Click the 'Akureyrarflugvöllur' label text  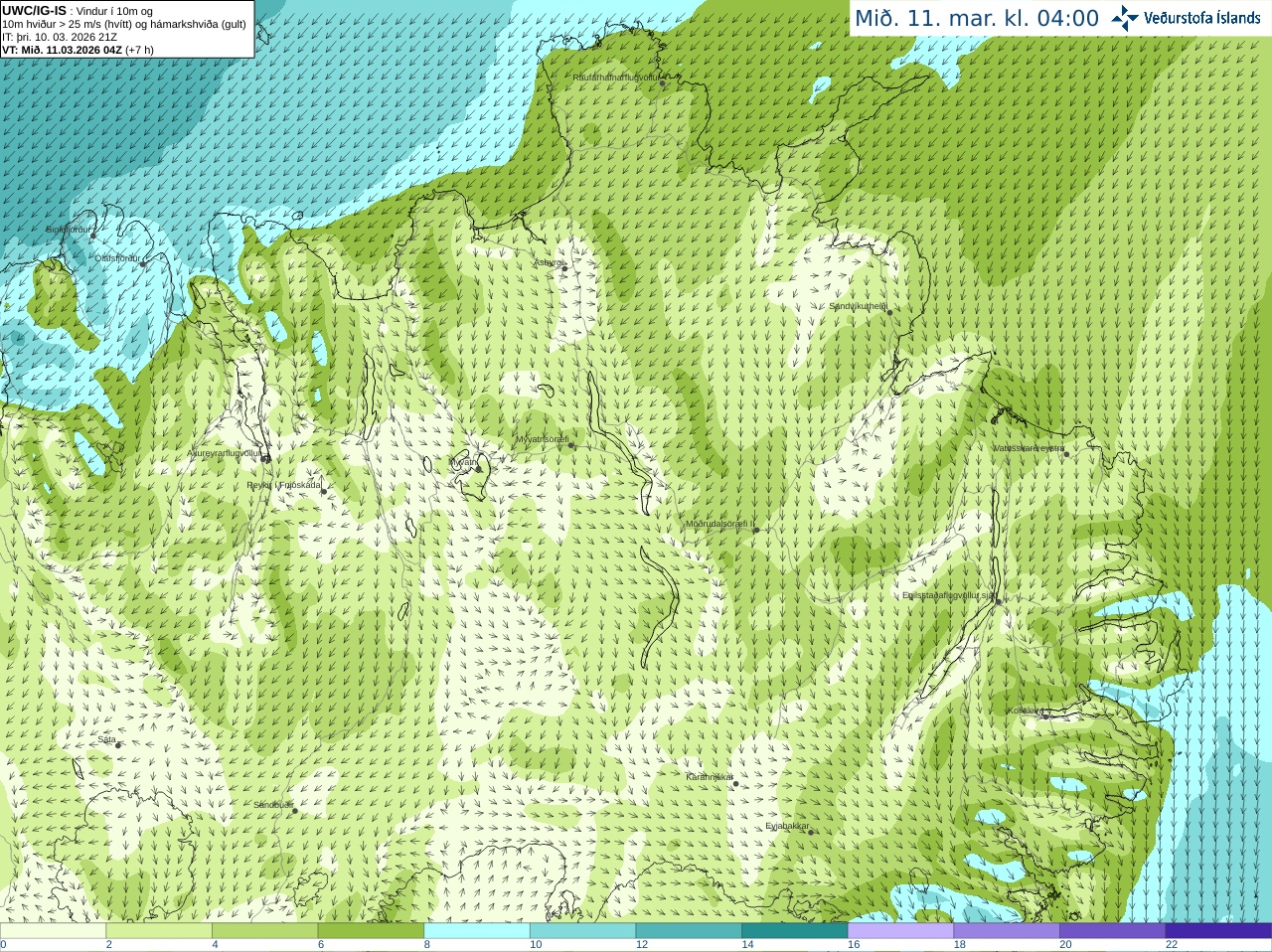(225, 453)
